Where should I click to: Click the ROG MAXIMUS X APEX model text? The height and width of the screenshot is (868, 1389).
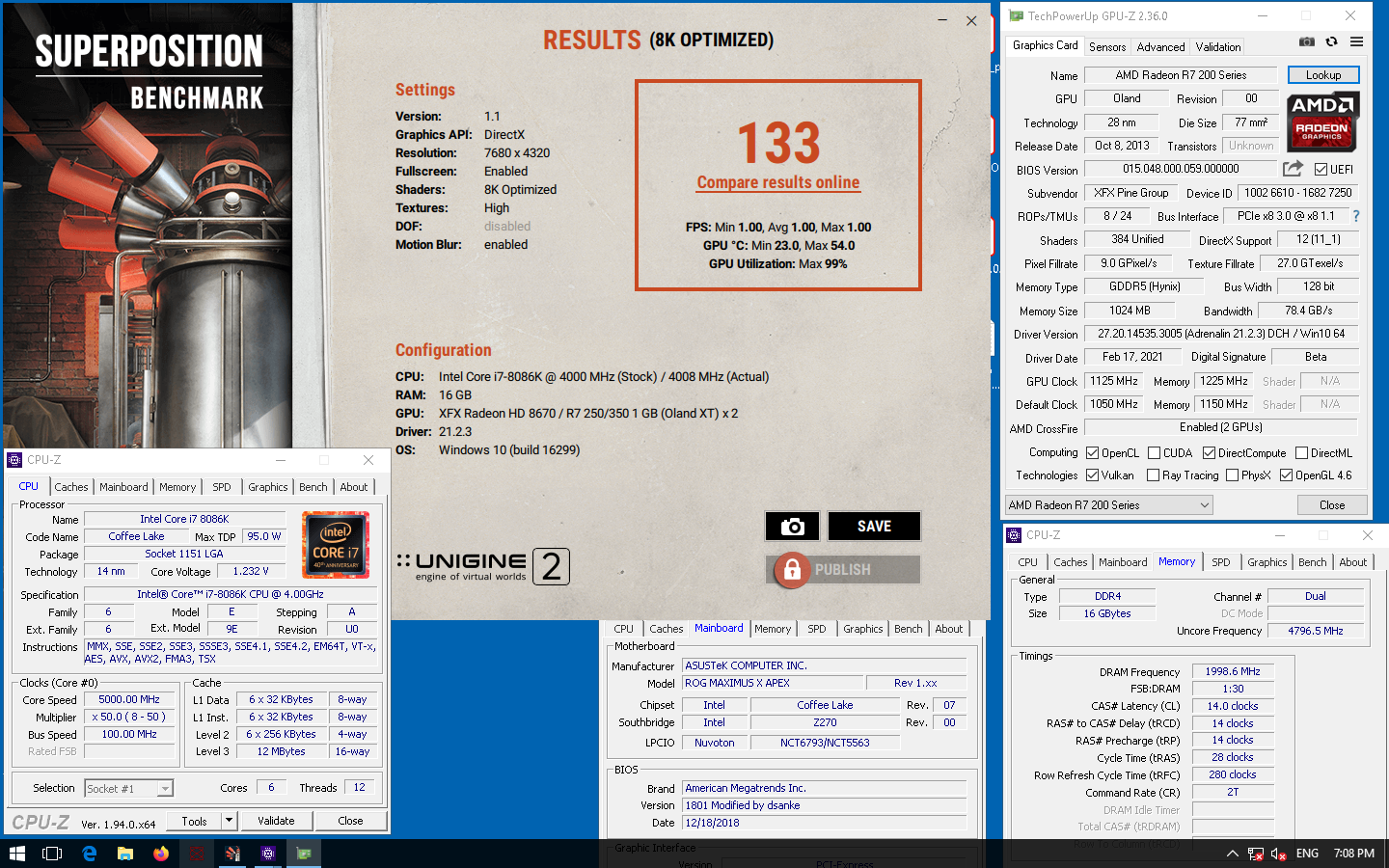(737, 683)
